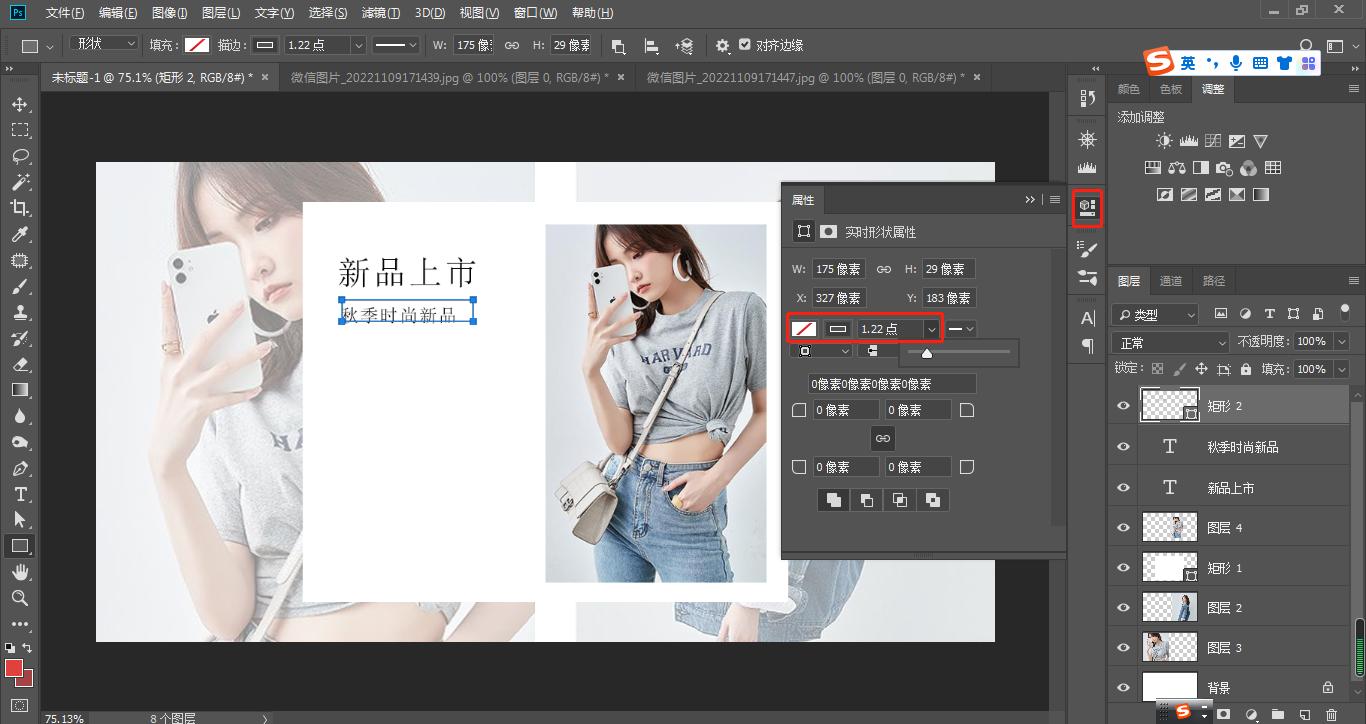Select the Crop tool
Image resolution: width=1366 pixels, height=724 pixels.
(x=20, y=208)
